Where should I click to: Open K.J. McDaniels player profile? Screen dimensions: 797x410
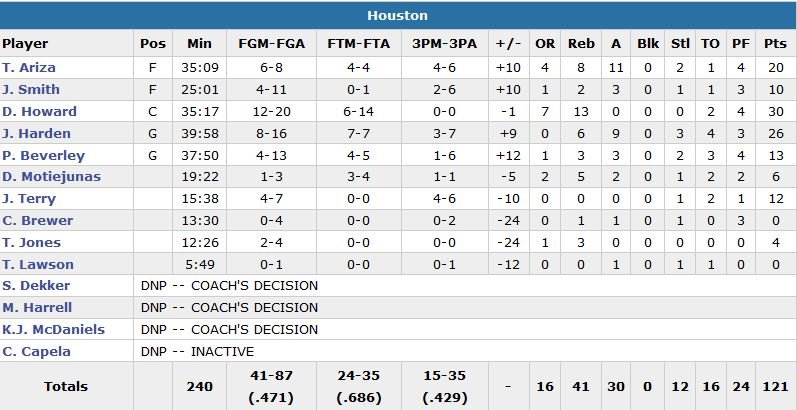[x=53, y=330]
